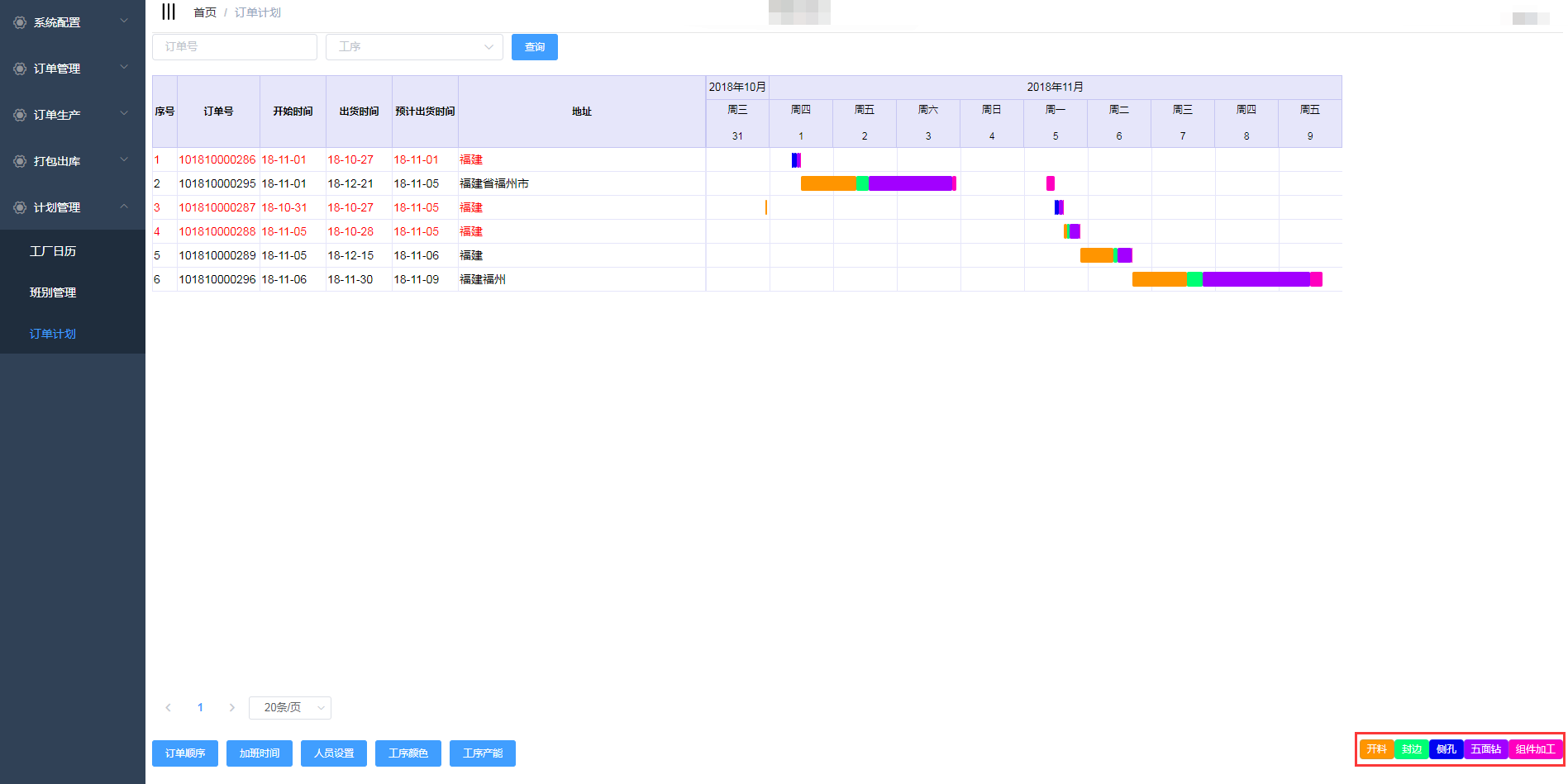Open the 班别管理 menu item
Screen dimensions: 1568x784
click(53, 292)
